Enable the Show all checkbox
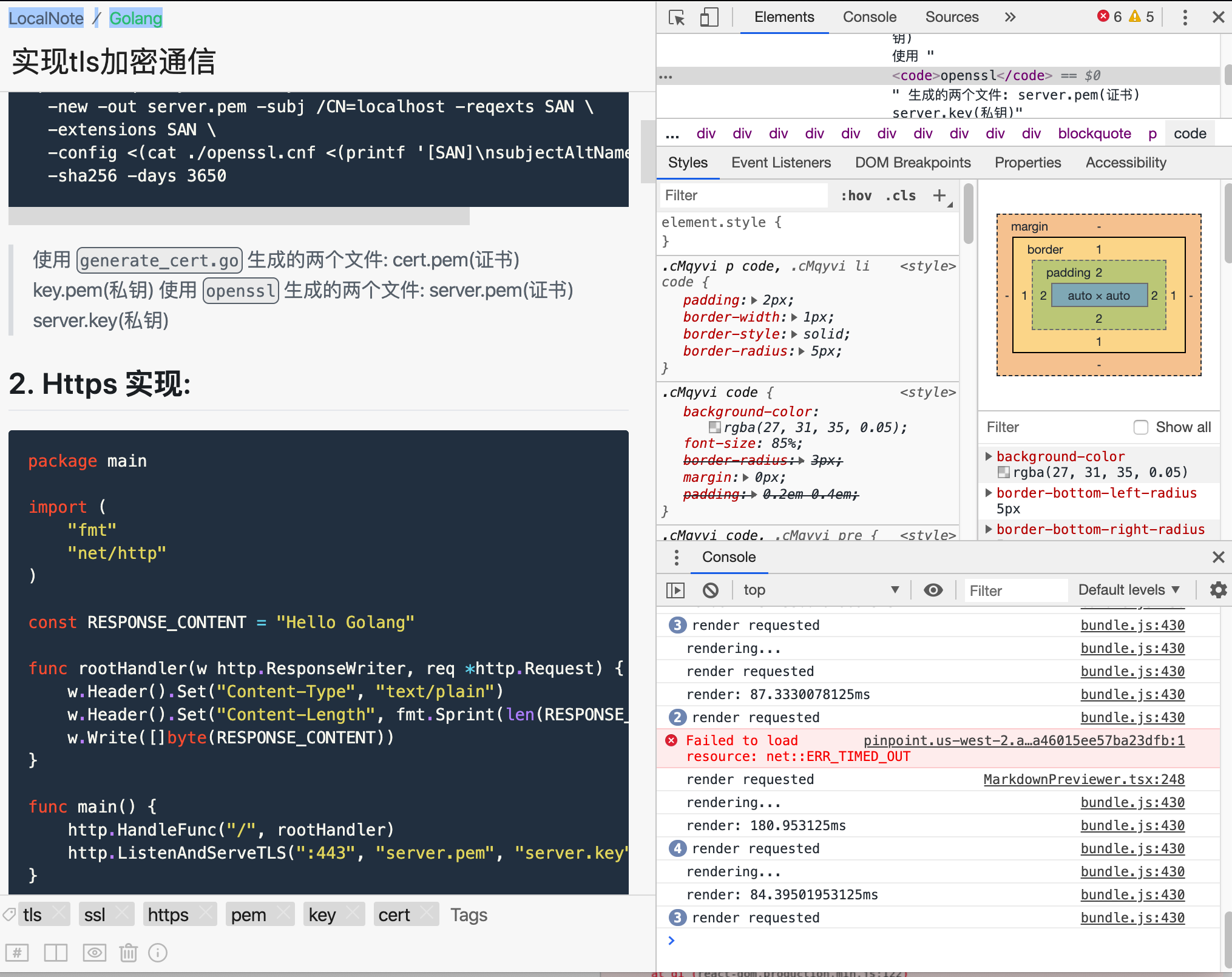Image resolution: width=1232 pixels, height=977 pixels. click(1141, 427)
